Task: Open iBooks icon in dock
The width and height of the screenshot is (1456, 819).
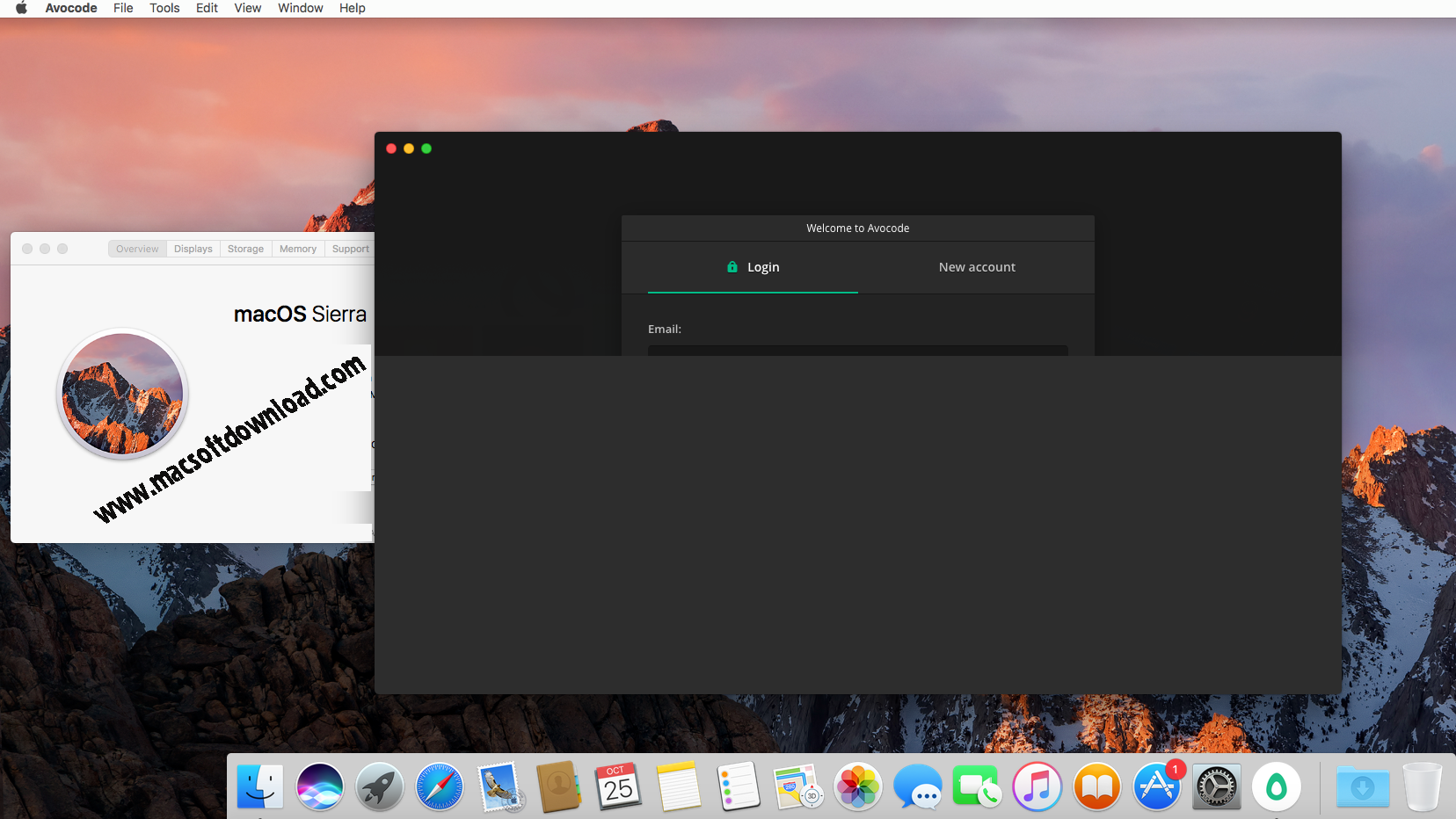Action: (x=1097, y=786)
